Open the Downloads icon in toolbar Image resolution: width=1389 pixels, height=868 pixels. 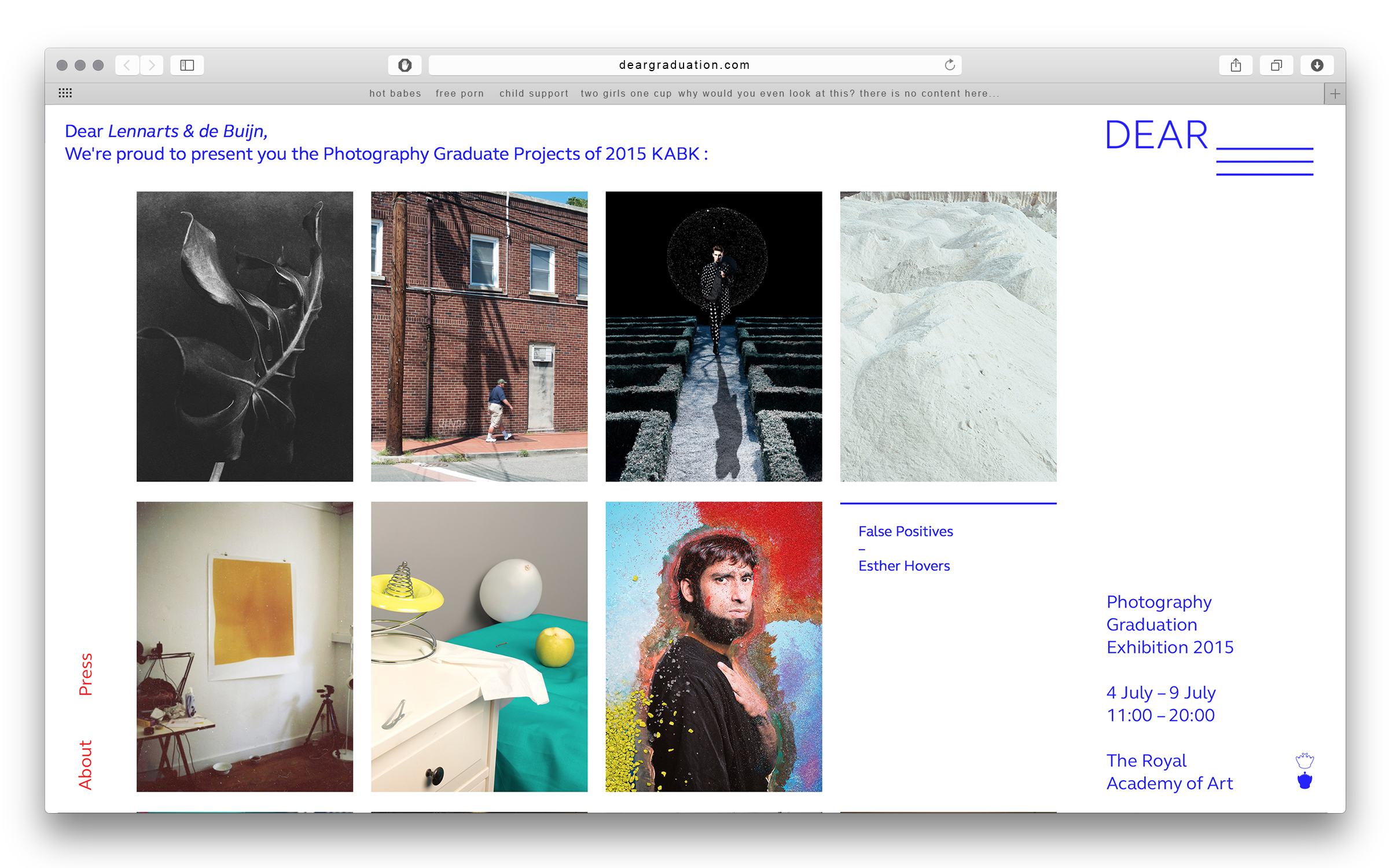(1317, 65)
